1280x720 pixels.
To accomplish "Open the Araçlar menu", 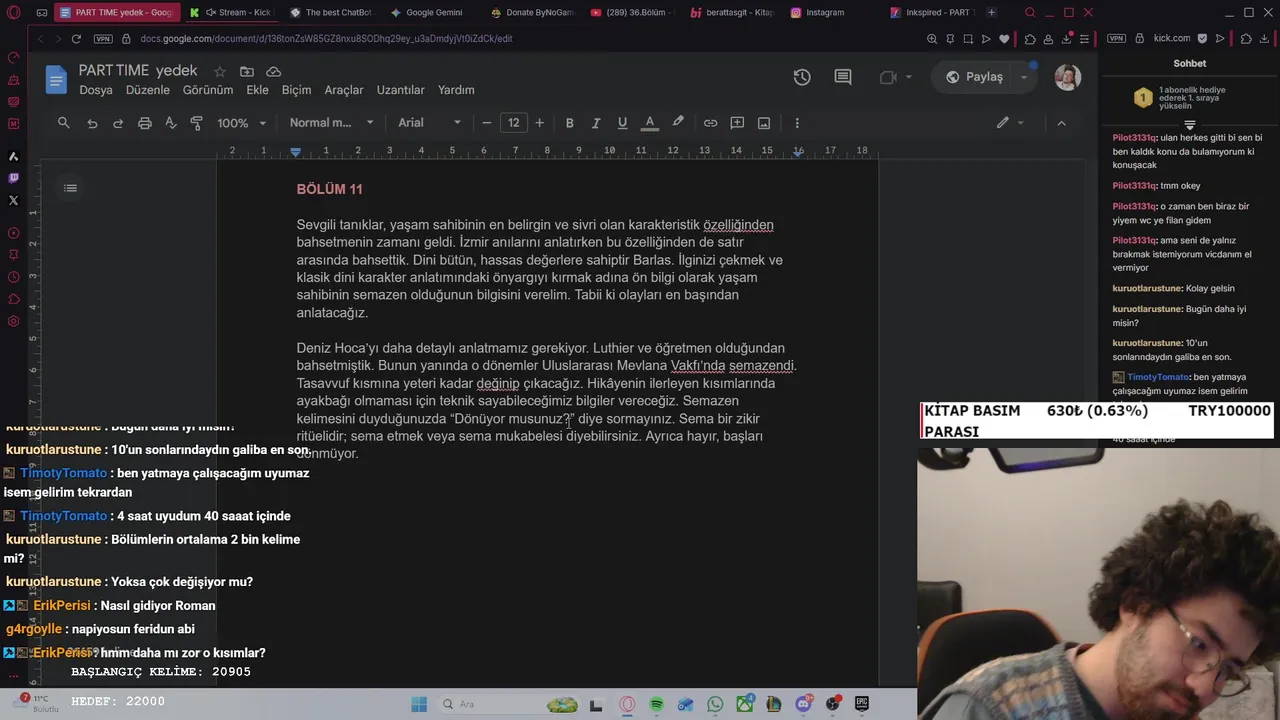I will tap(344, 90).
